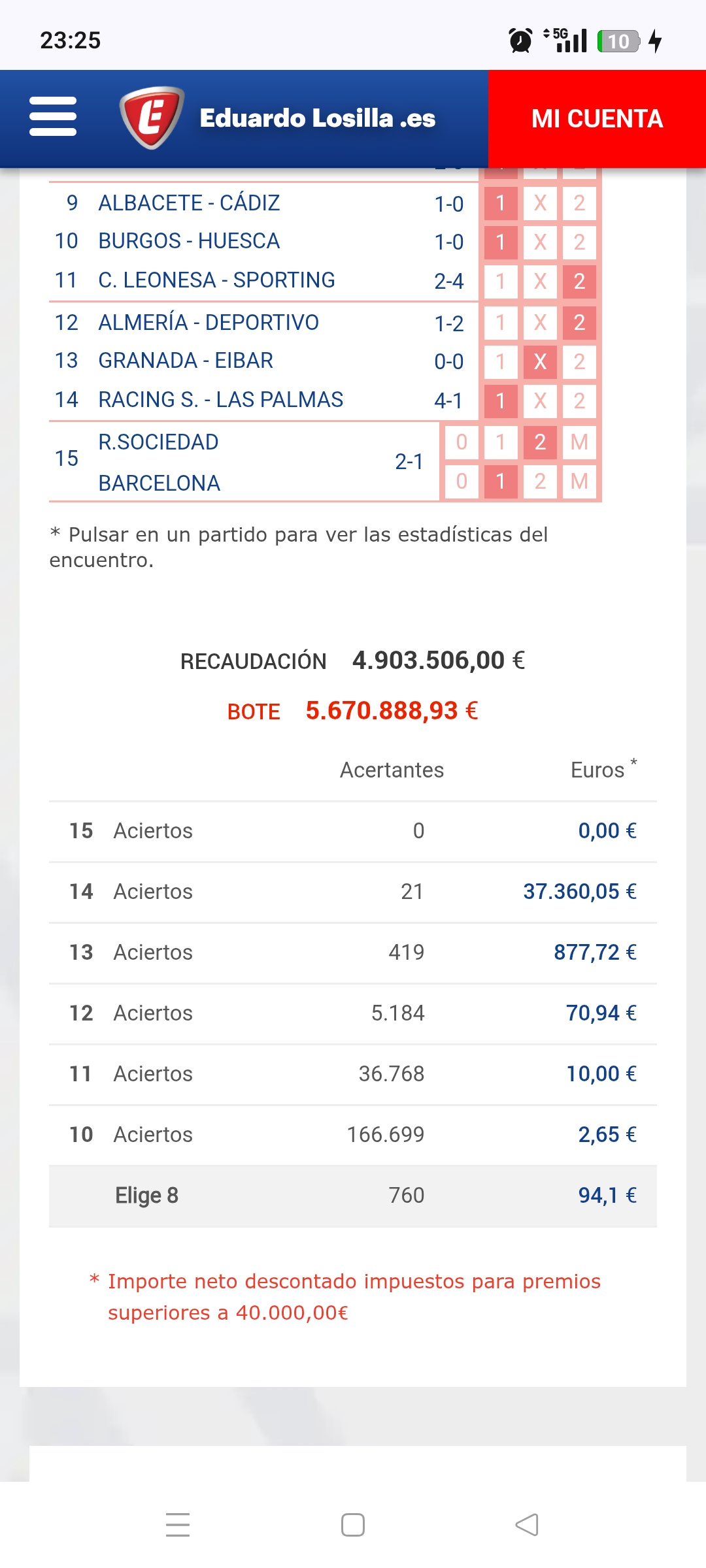Tap the Eduardo Losilla shield logo

[x=152, y=118]
